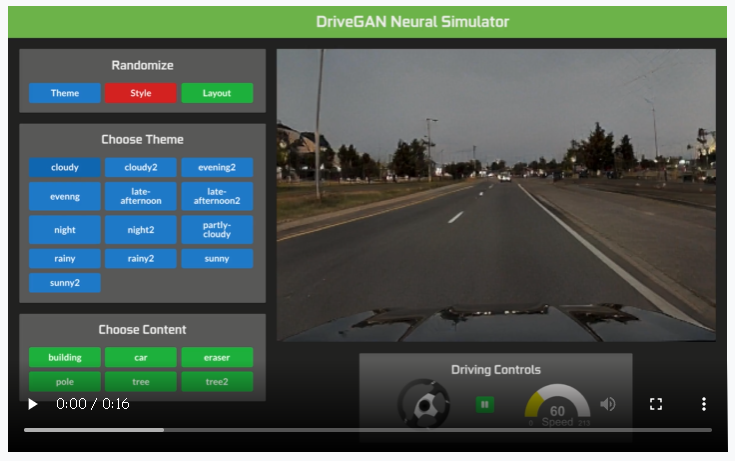Open the three-dot more options menu
Screen dimensions: 735x461
tap(704, 404)
